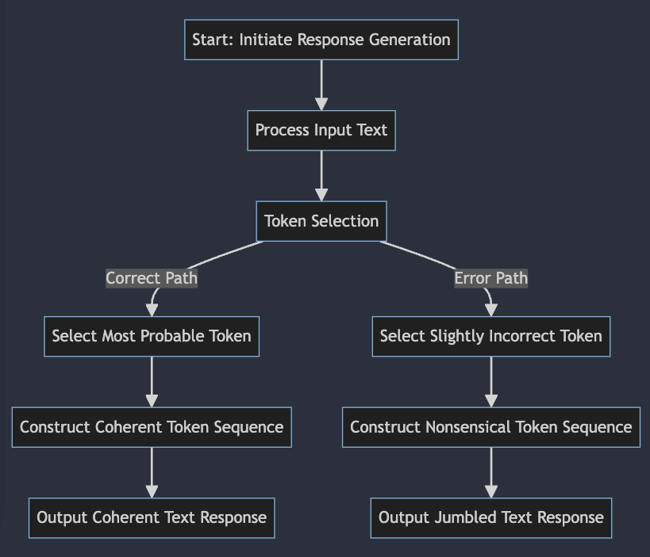This screenshot has width=650, height=557.
Task: Select the Correct Path edge label
Action: point(152,278)
